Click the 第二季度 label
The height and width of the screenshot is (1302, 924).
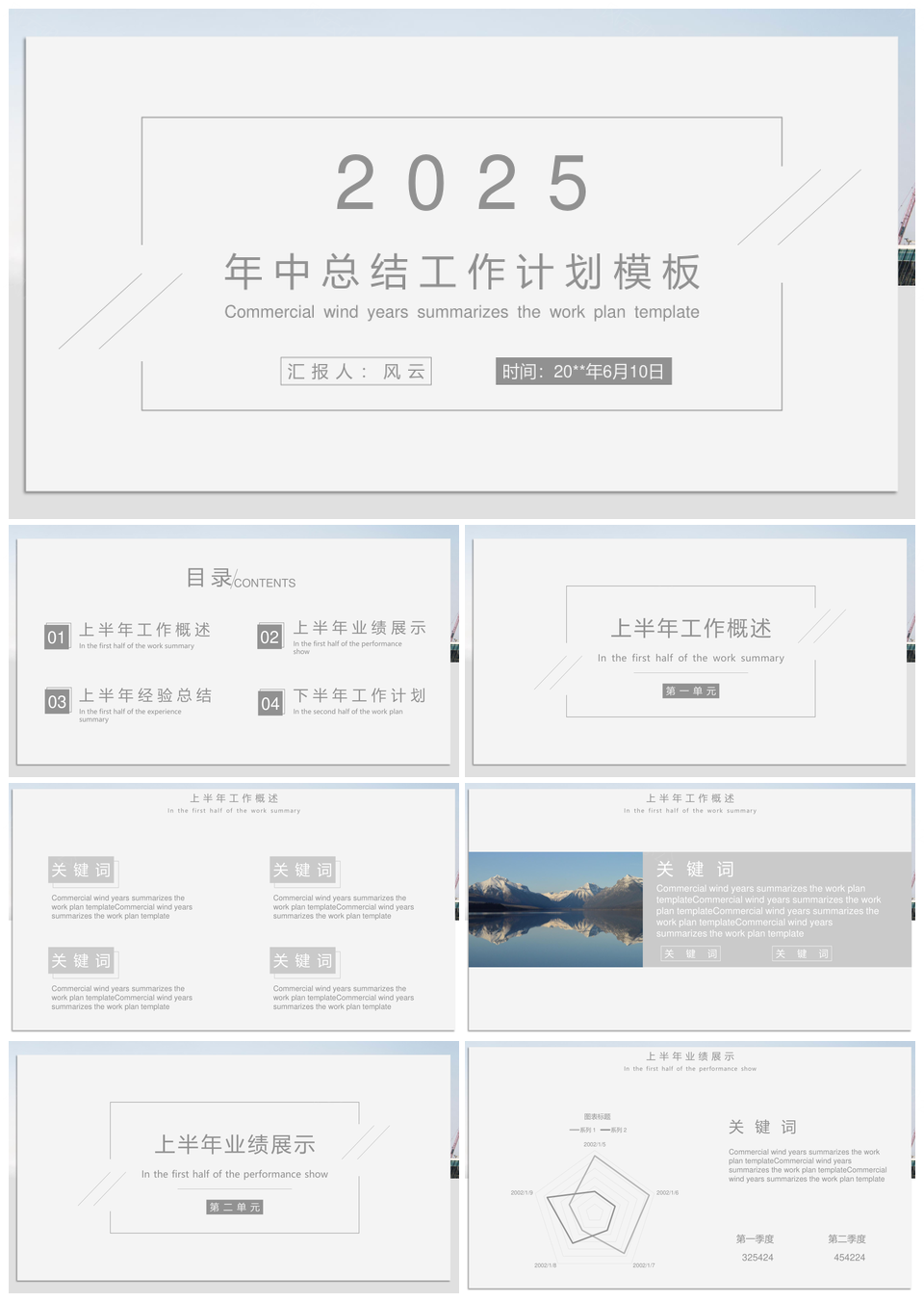(848, 1239)
